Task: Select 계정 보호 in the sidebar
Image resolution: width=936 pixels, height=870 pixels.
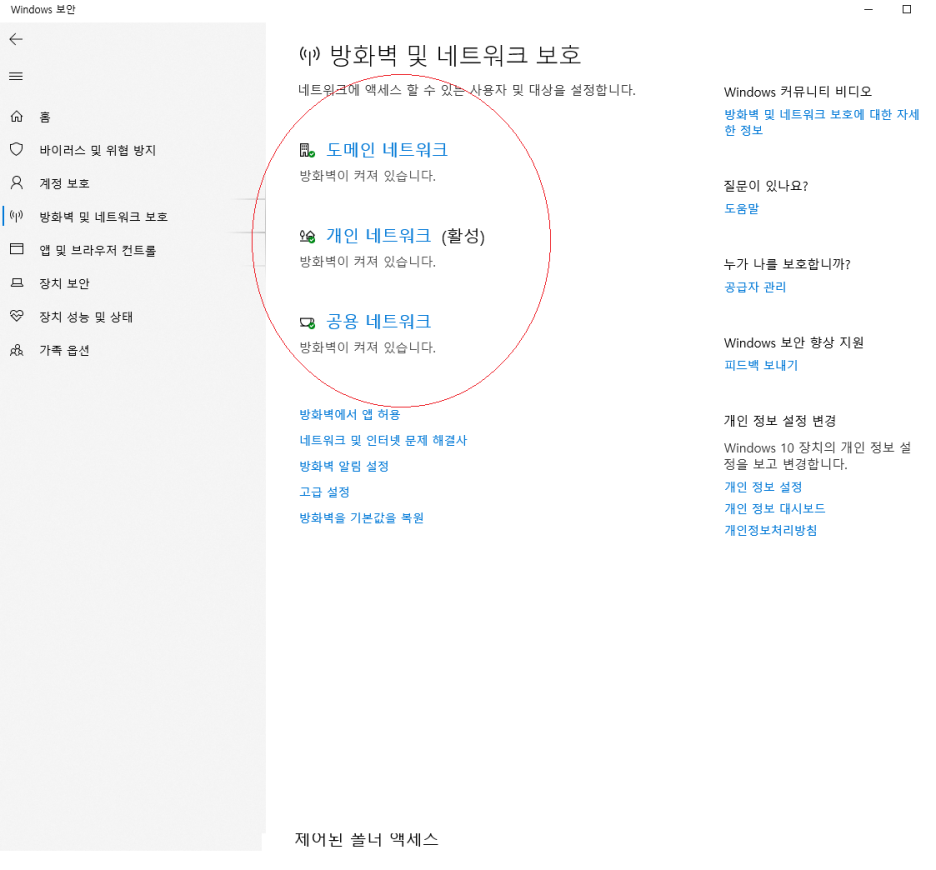Action: tap(64, 183)
